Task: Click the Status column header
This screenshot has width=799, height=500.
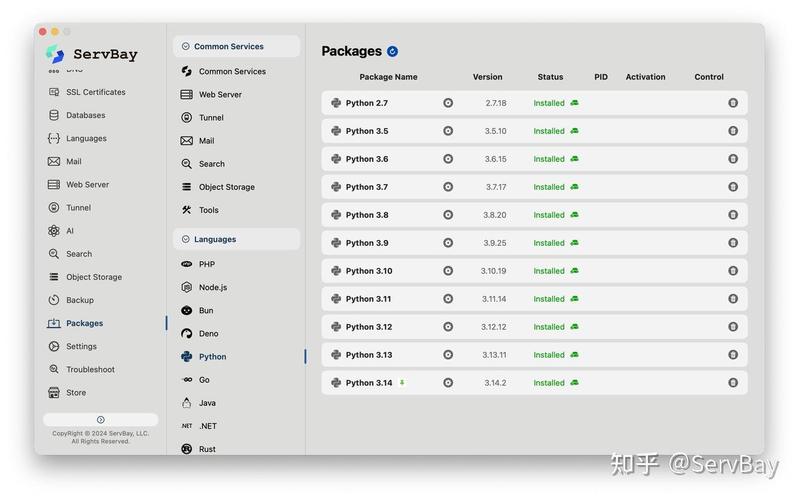Action: 550,77
